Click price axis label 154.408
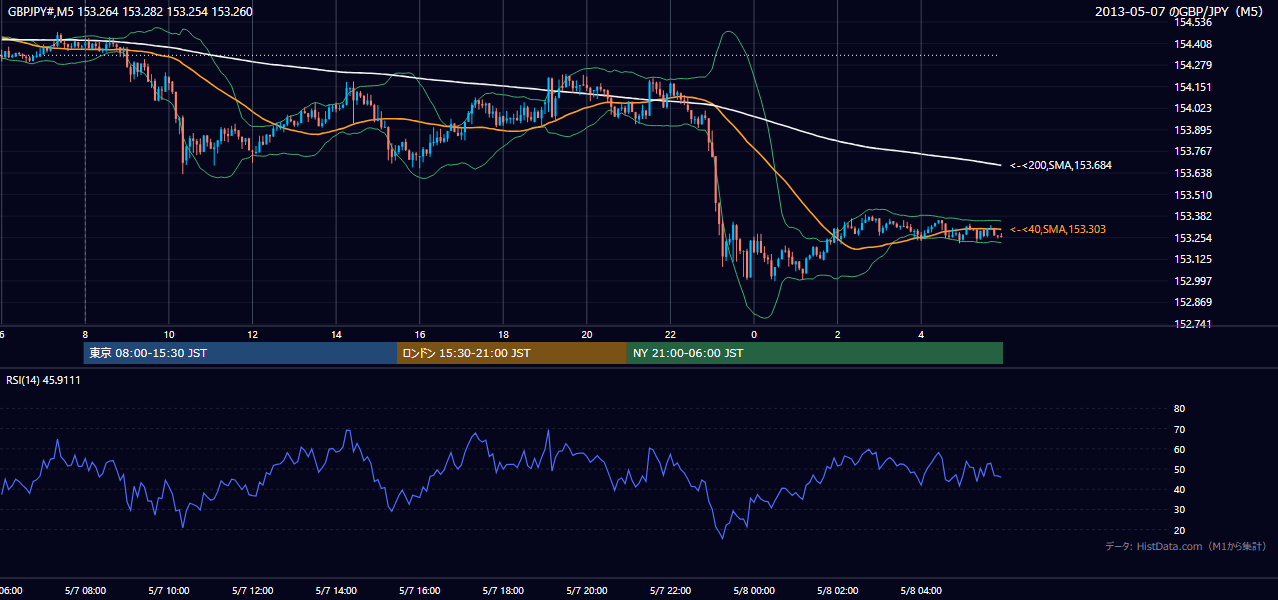 [x=1192, y=44]
